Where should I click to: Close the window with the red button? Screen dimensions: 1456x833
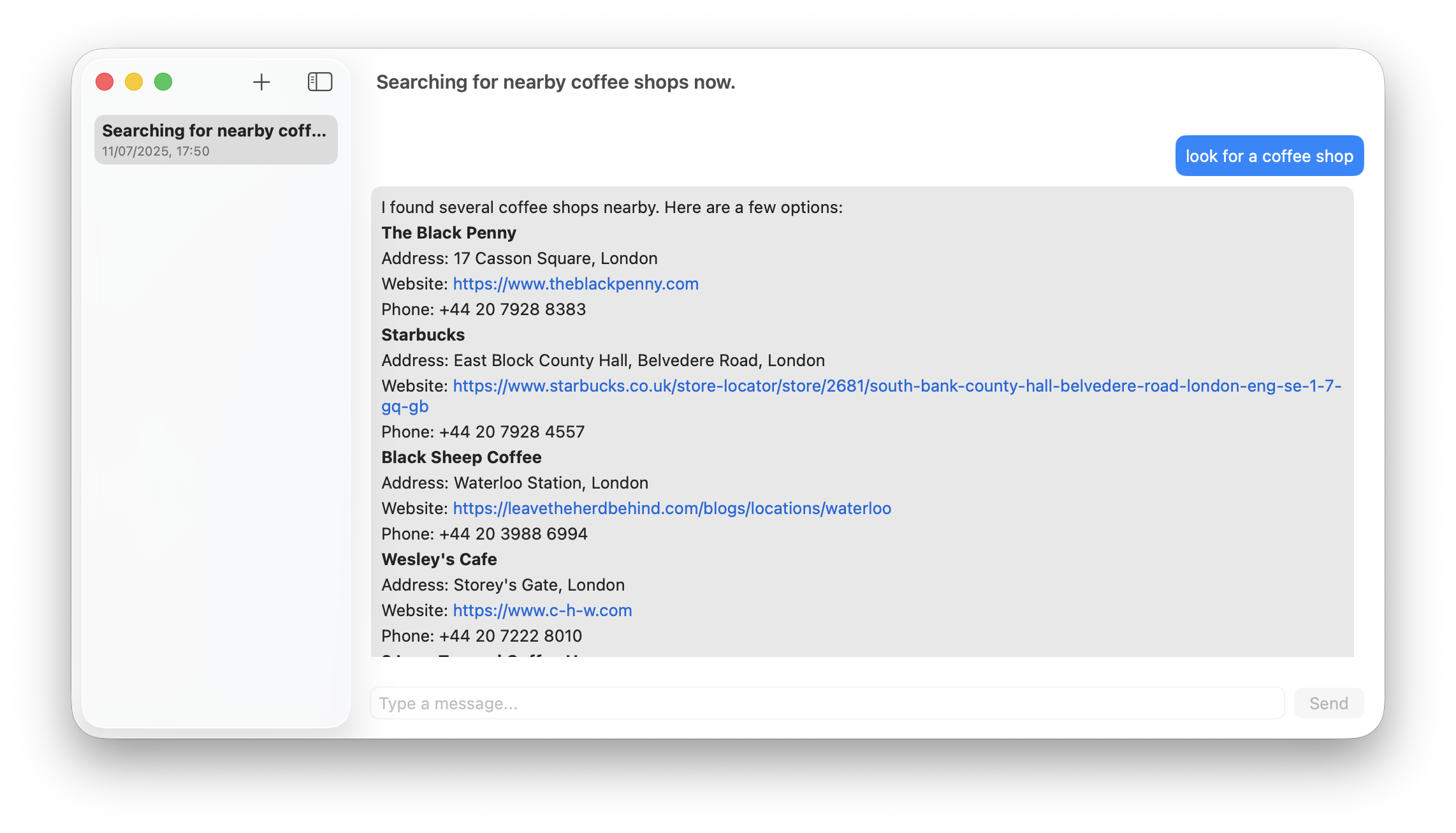105,82
